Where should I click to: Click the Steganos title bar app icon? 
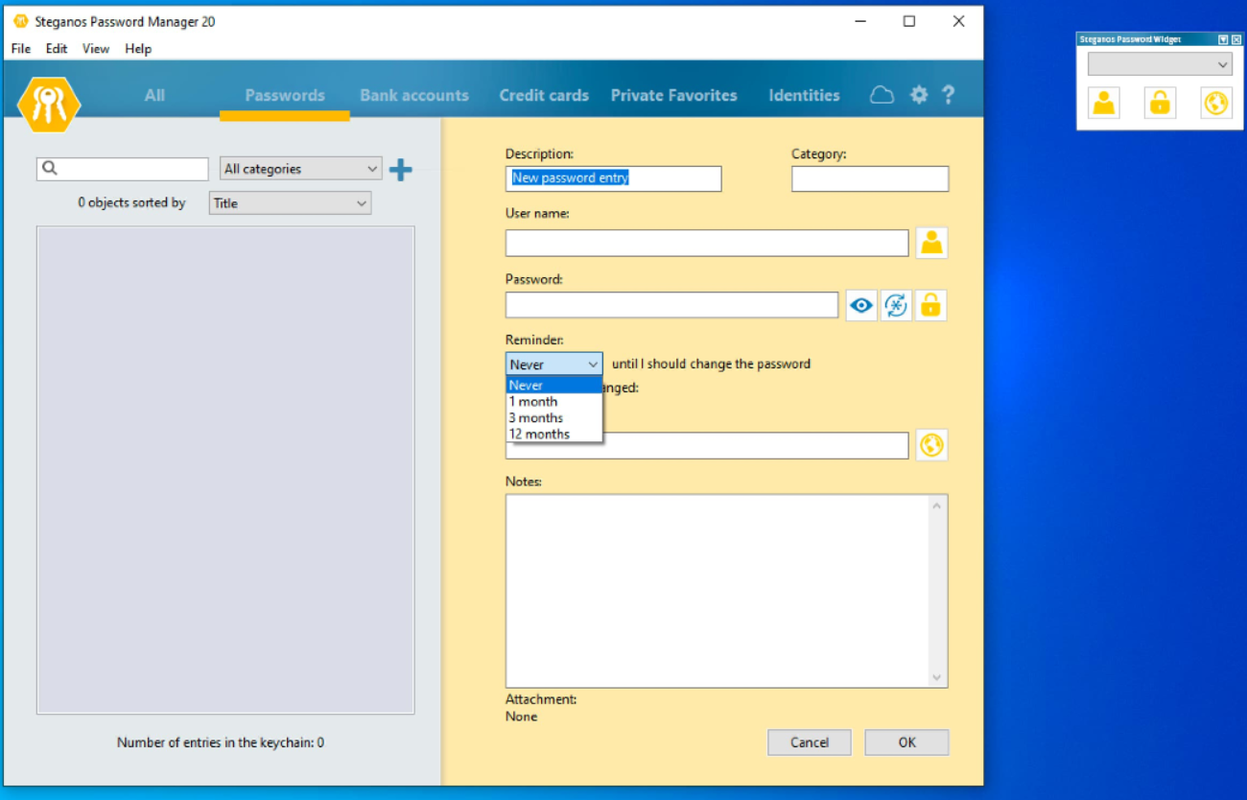20,21
